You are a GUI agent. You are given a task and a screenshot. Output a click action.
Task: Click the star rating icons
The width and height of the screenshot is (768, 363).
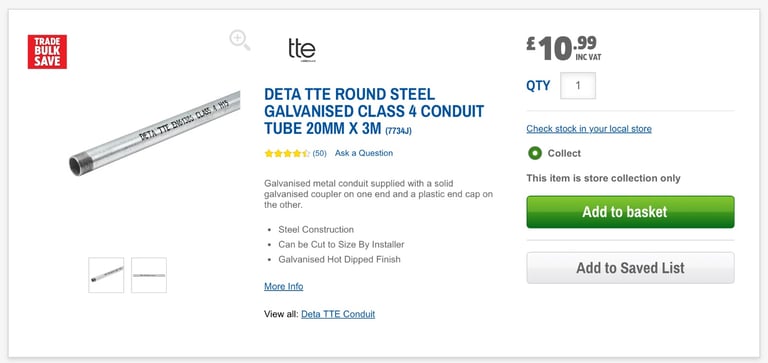pyautogui.click(x=287, y=153)
